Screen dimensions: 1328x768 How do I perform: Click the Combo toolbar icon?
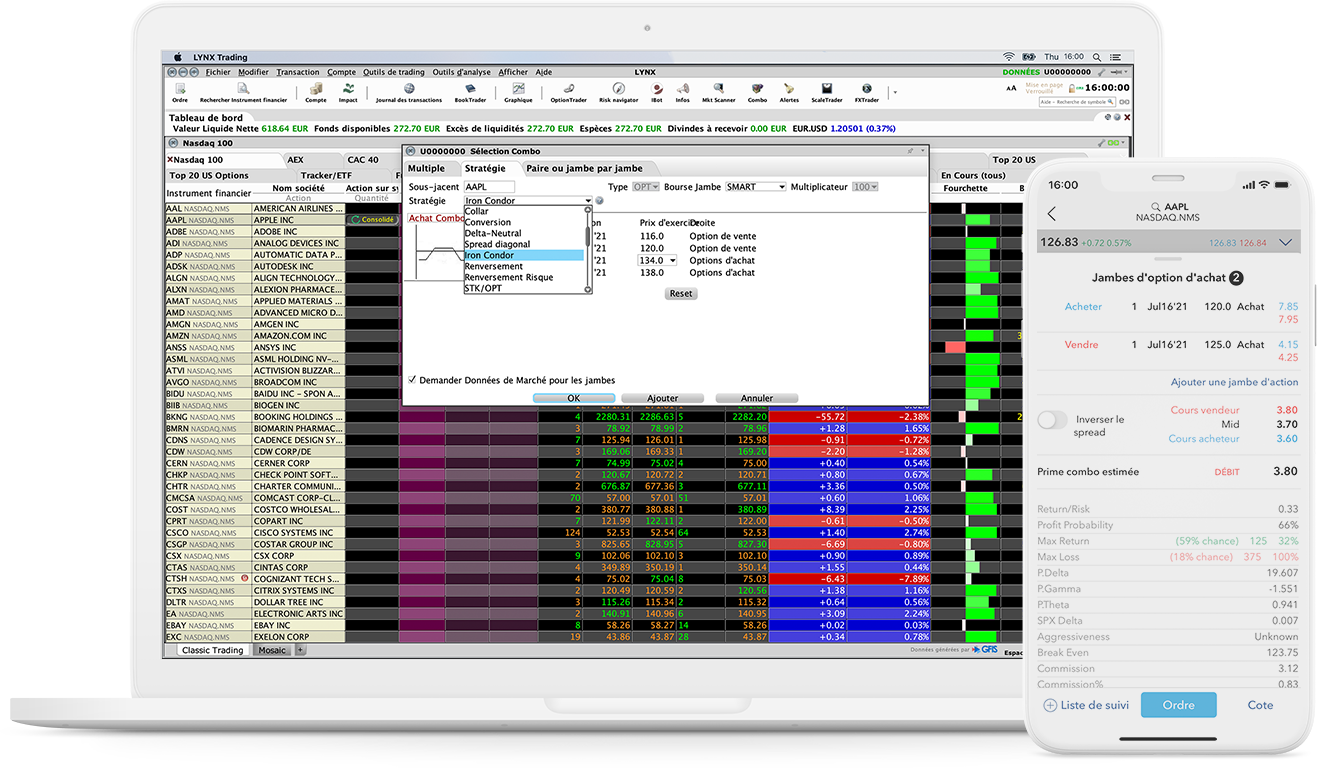point(757,93)
